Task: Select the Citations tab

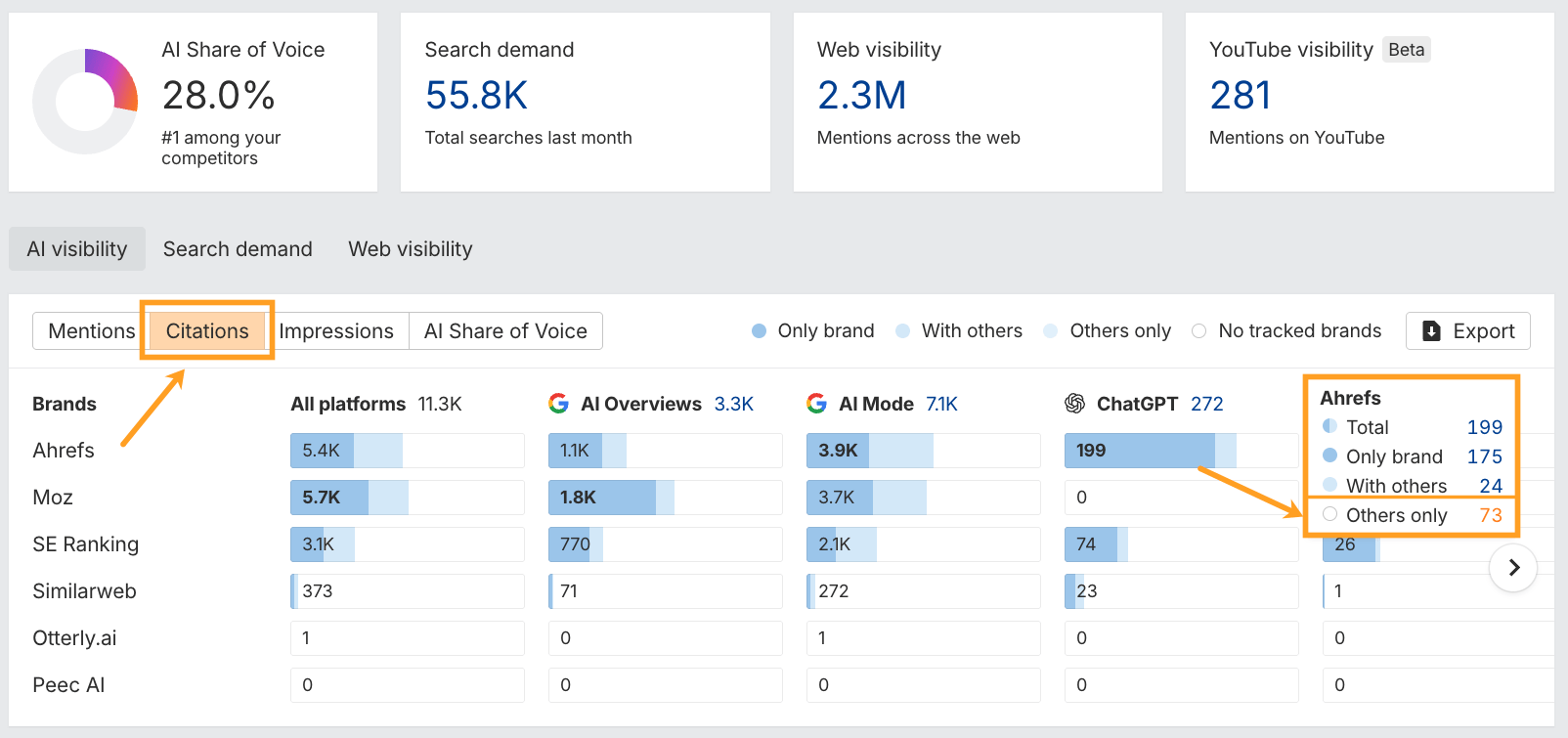Action: click(x=207, y=331)
